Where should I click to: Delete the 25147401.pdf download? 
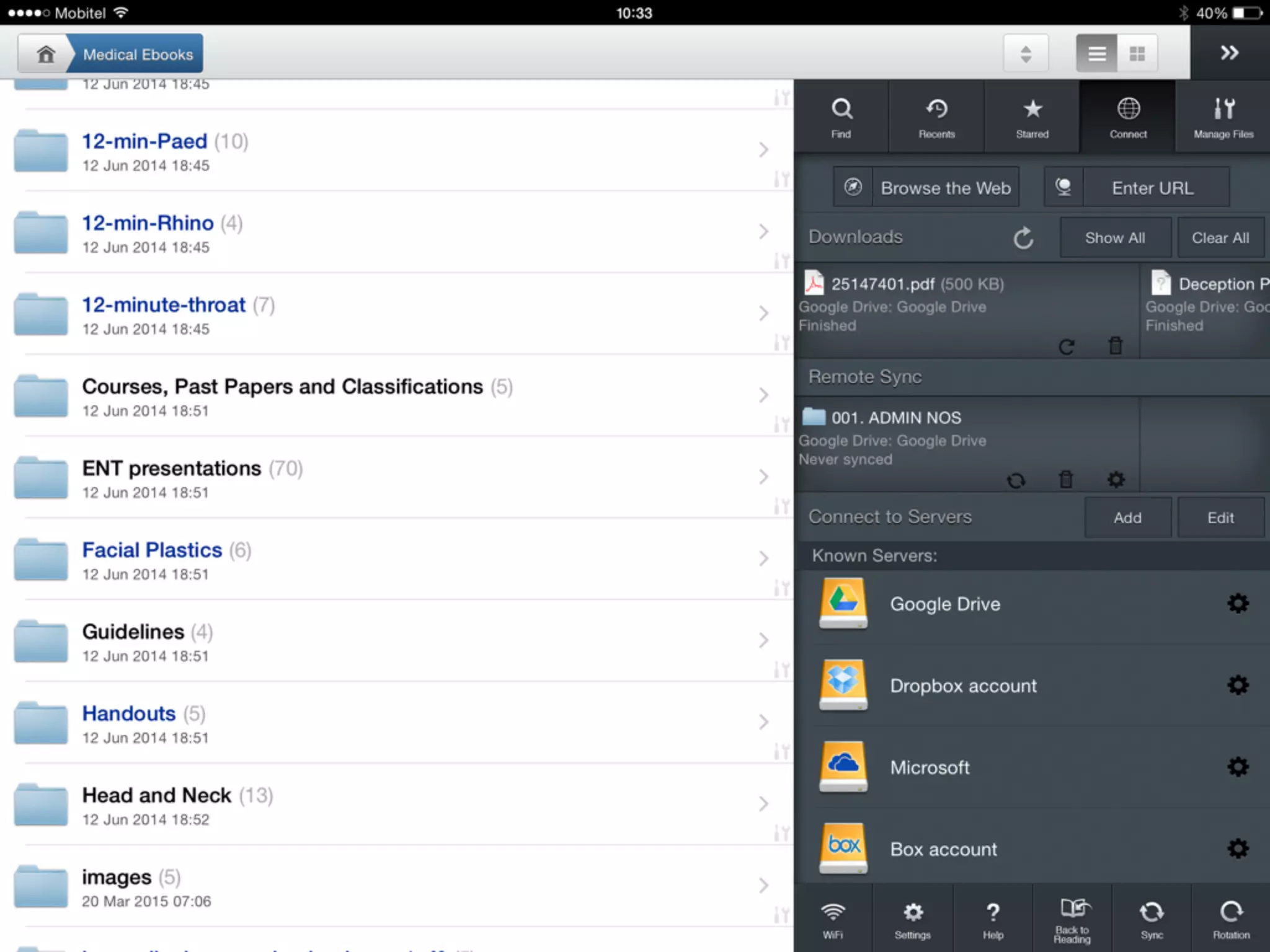(x=1115, y=346)
